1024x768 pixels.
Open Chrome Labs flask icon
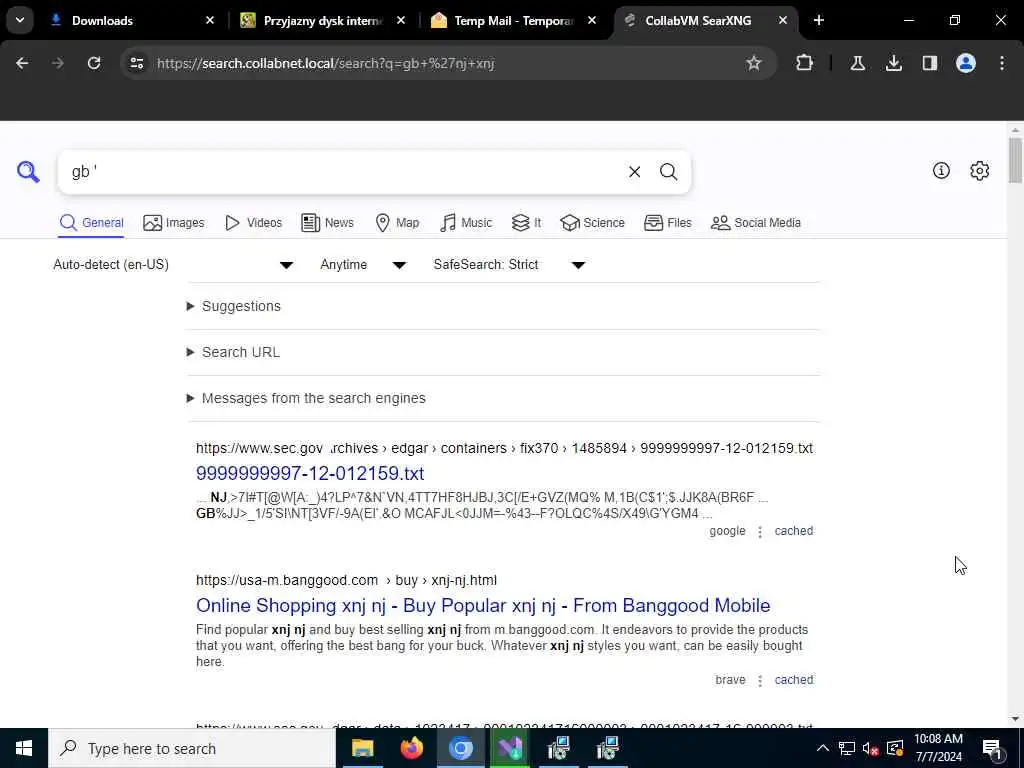[x=857, y=63]
